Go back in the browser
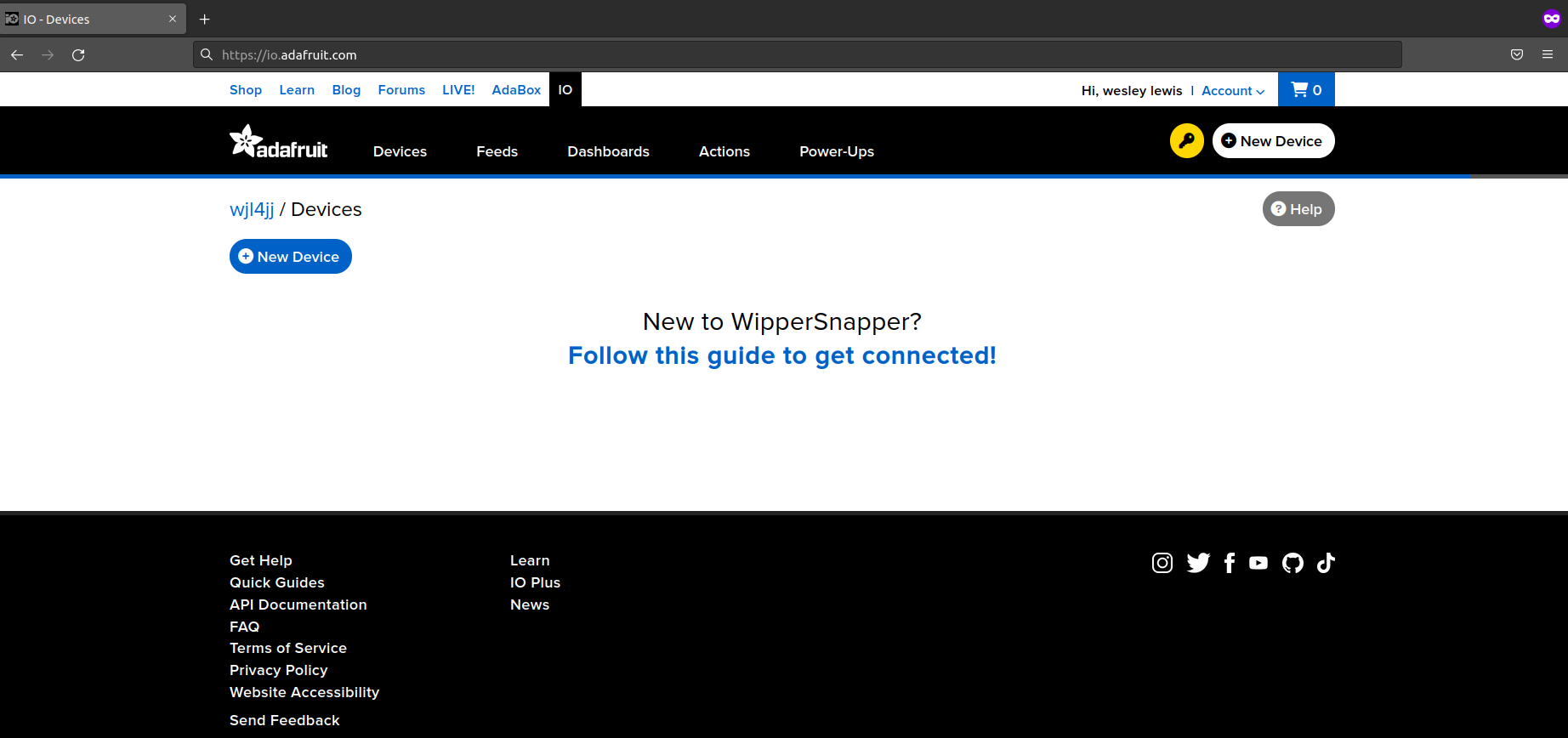This screenshot has width=1568, height=738. pos(17,54)
